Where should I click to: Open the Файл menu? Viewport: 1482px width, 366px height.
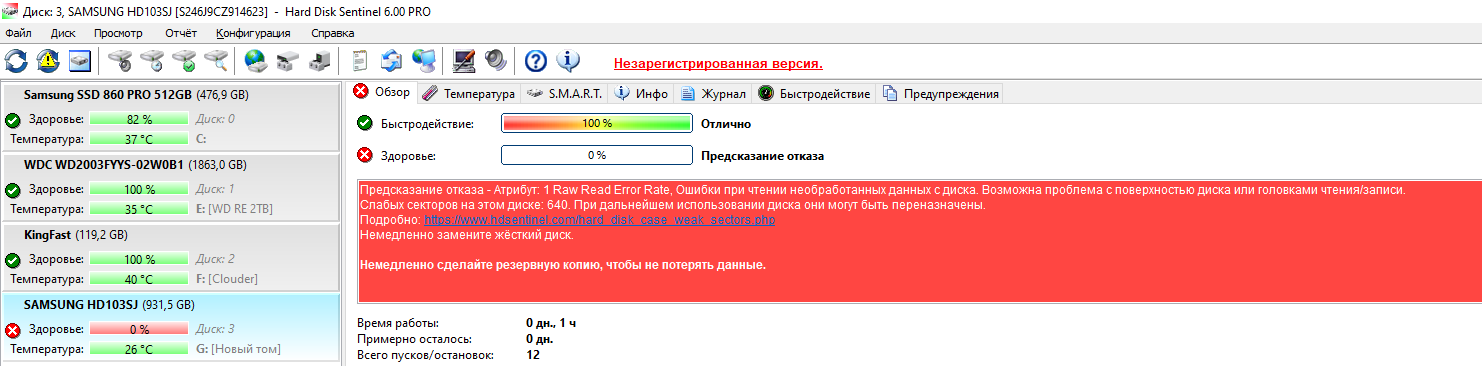(18, 33)
